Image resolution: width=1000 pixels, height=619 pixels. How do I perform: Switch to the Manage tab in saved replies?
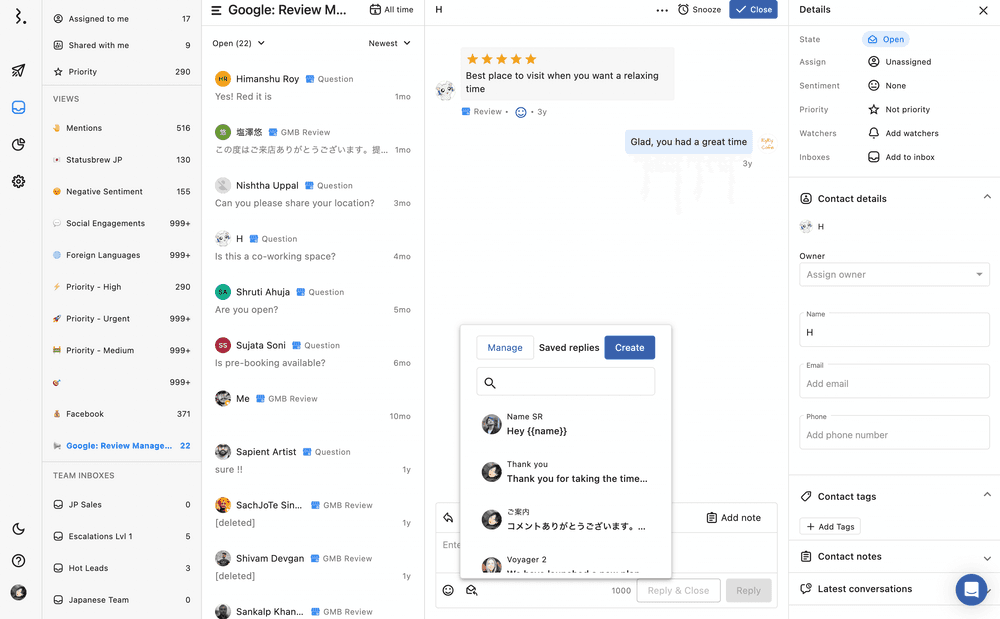coord(505,348)
